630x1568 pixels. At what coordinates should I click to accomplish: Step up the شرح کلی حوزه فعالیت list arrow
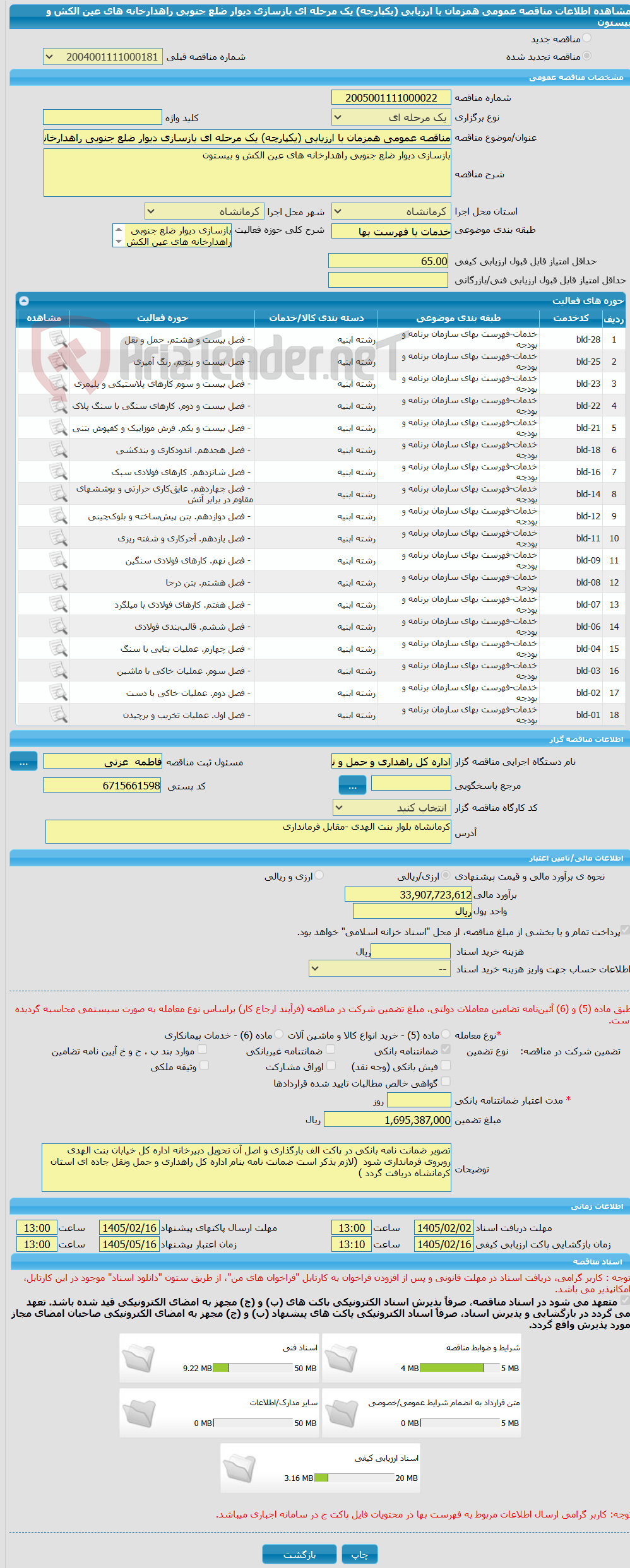coord(119,230)
